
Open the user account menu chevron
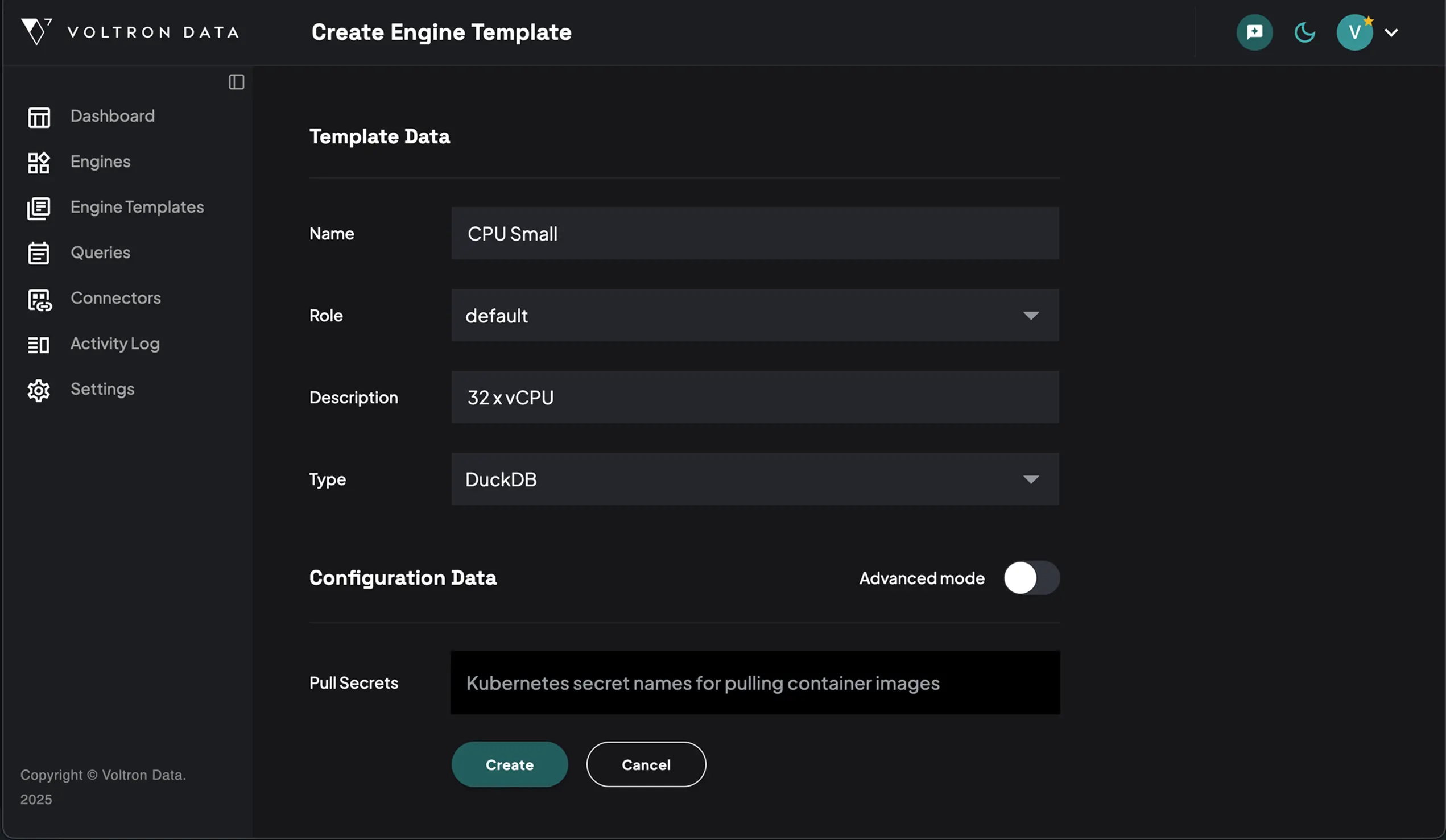pos(1391,33)
